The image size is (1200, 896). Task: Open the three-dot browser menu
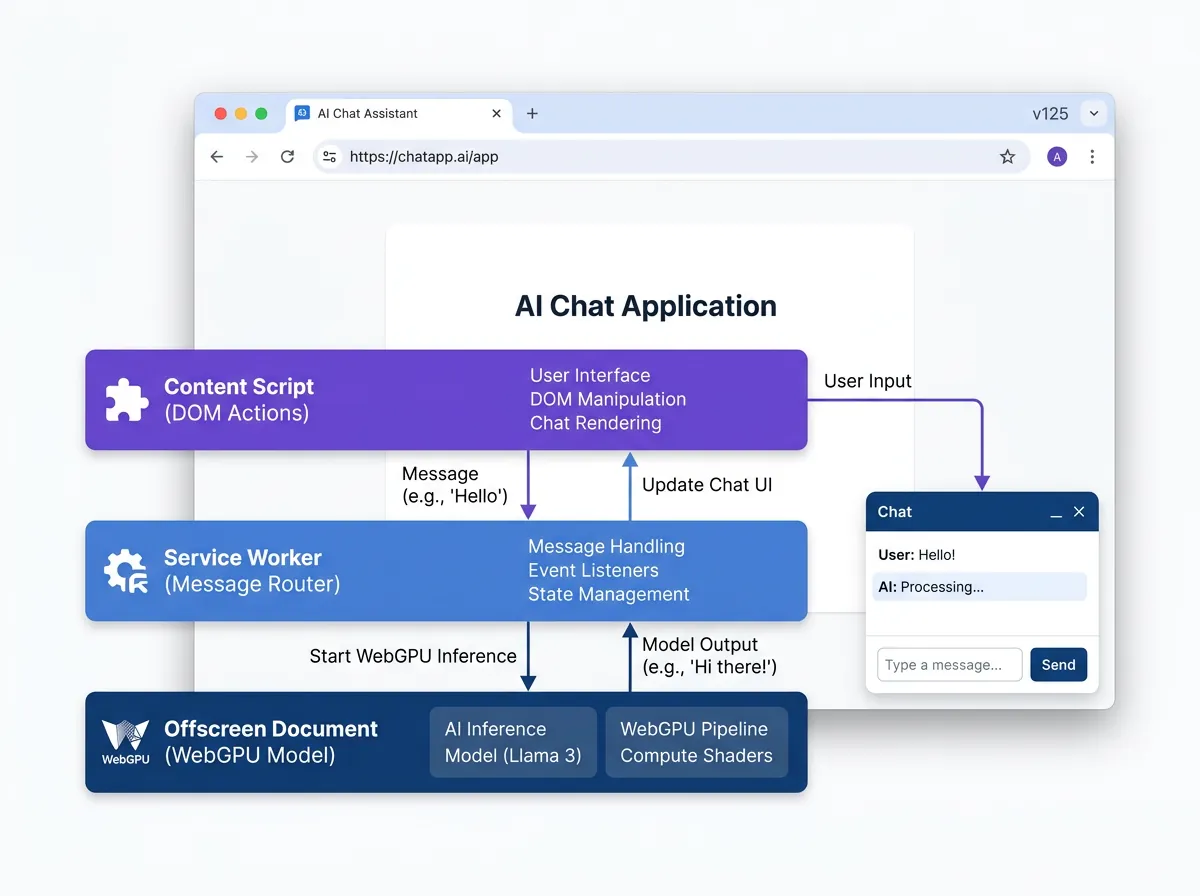pos(1092,157)
